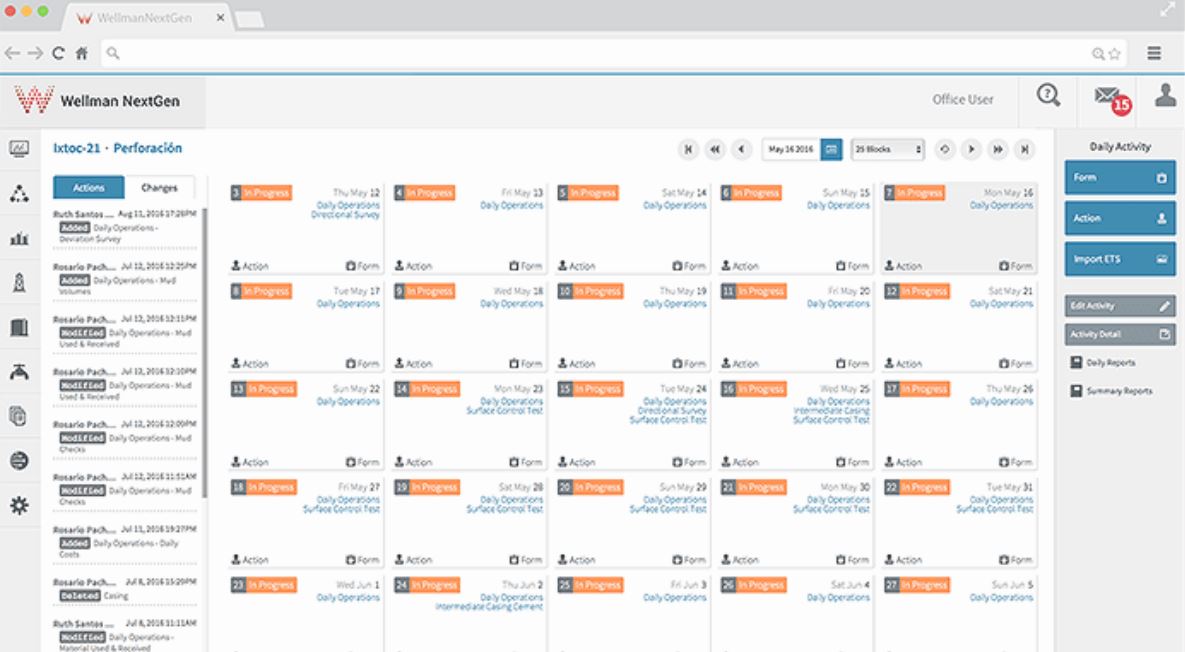Image resolution: width=1185 pixels, height=652 pixels.
Task: Click the Wellman NextGen logo
Action: point(98,100)
